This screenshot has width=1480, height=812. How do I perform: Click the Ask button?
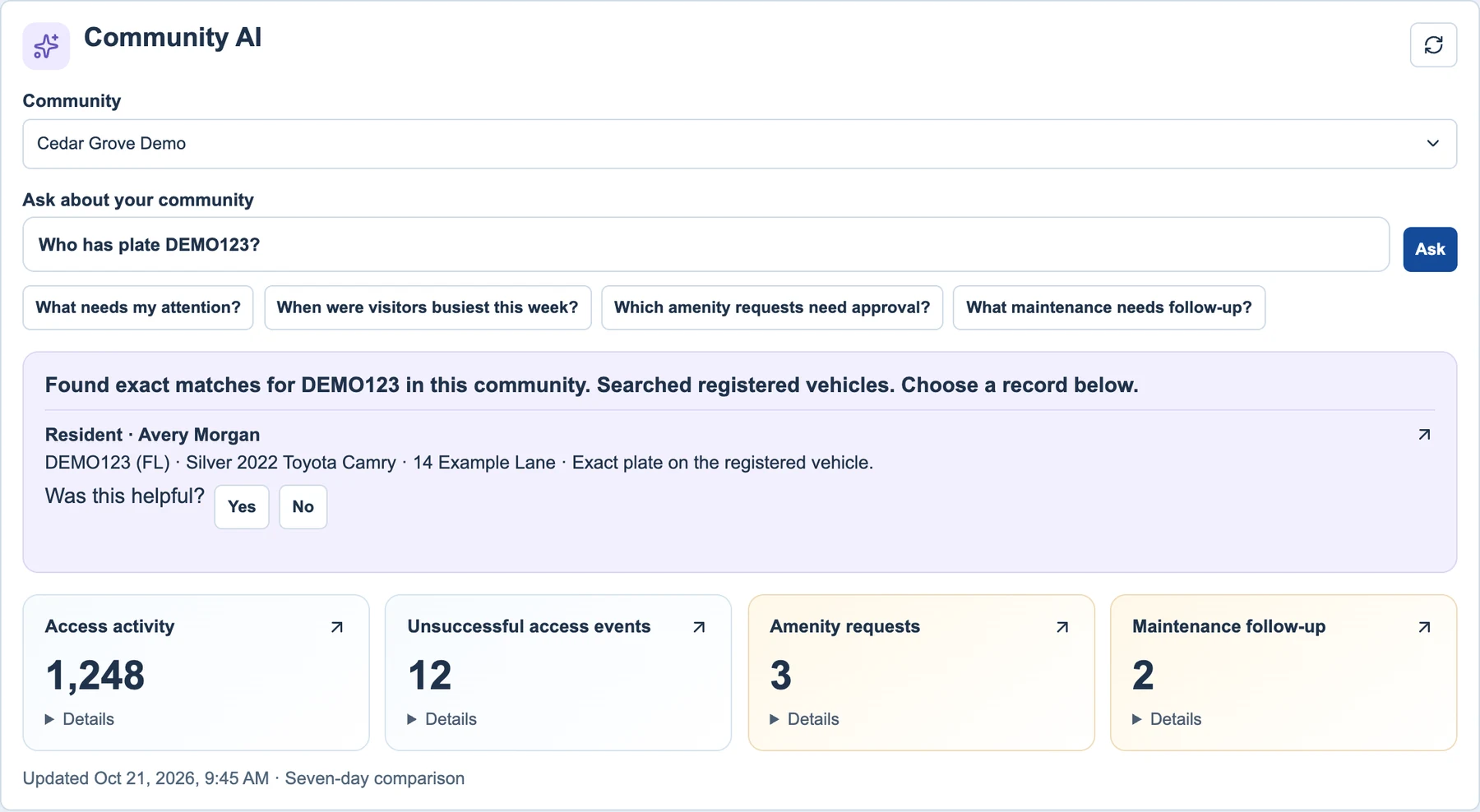pyautogui.click(x=1430, y=249)
